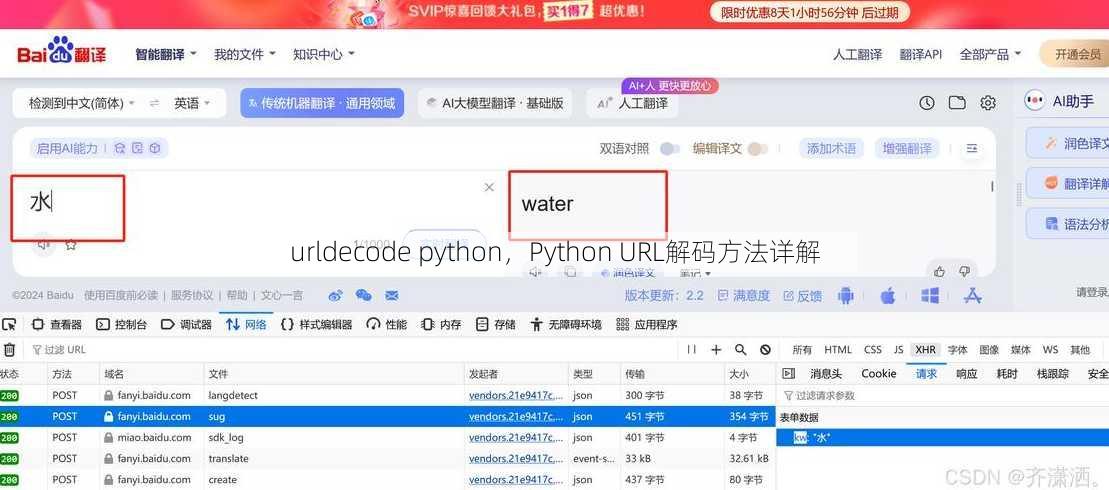The image size is (1109, 490).
Task: Click 添加术语 button
Action: coord(832,148)
